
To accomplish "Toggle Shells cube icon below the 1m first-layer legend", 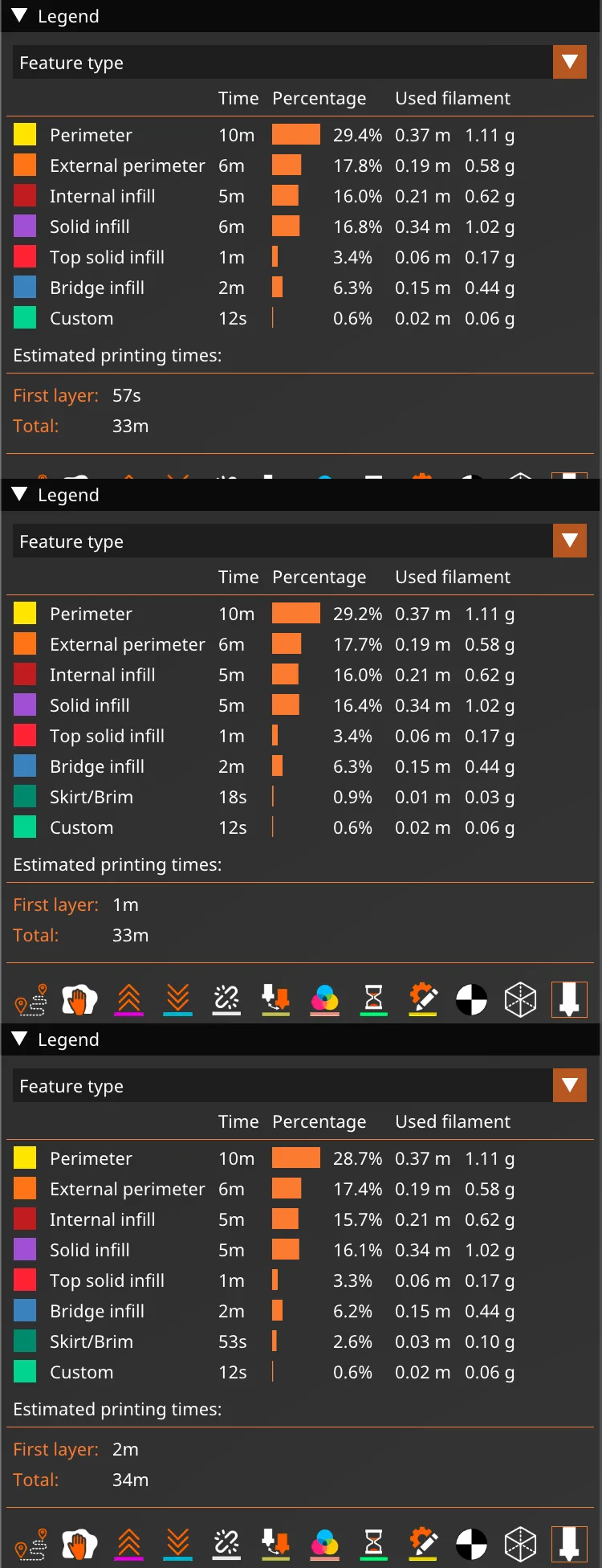I will pos(520,1000).
